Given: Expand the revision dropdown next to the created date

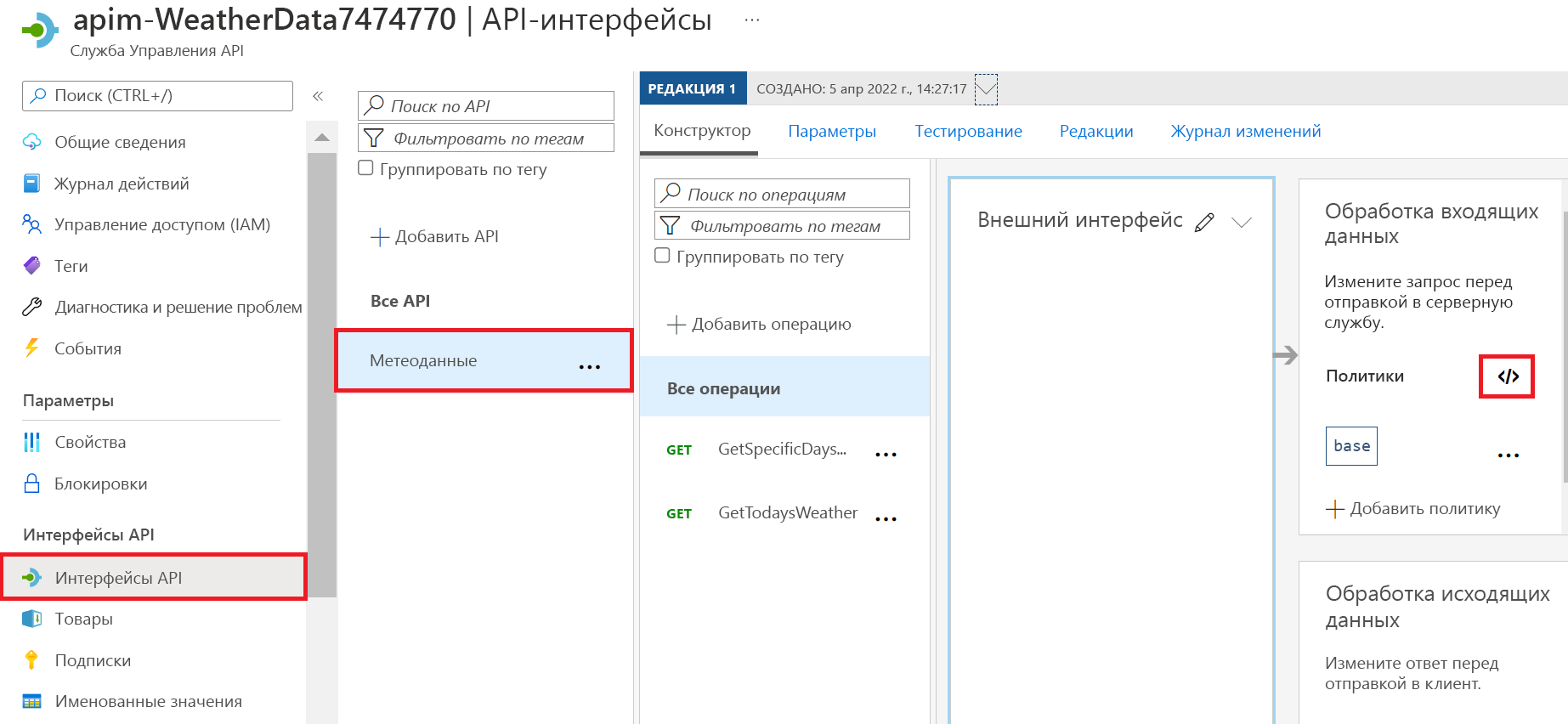Looking at the screenshot, I should 986,88.
